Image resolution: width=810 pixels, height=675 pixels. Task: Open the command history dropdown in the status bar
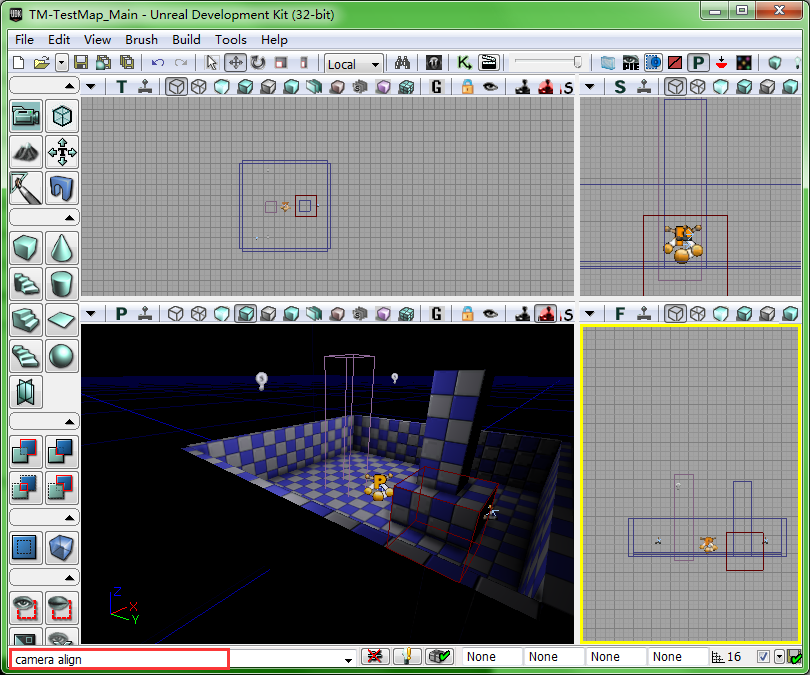tap(348, 660)
